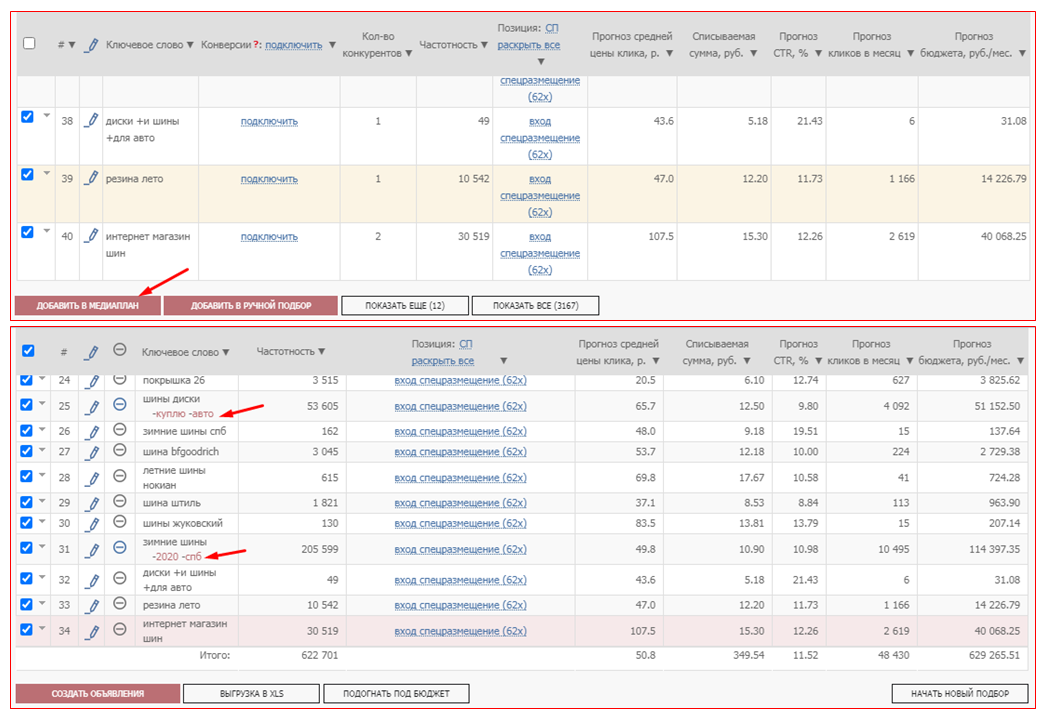
Task: Expand row menu arrow next to row 40 checkbox
Action: (x=45, y=231)
